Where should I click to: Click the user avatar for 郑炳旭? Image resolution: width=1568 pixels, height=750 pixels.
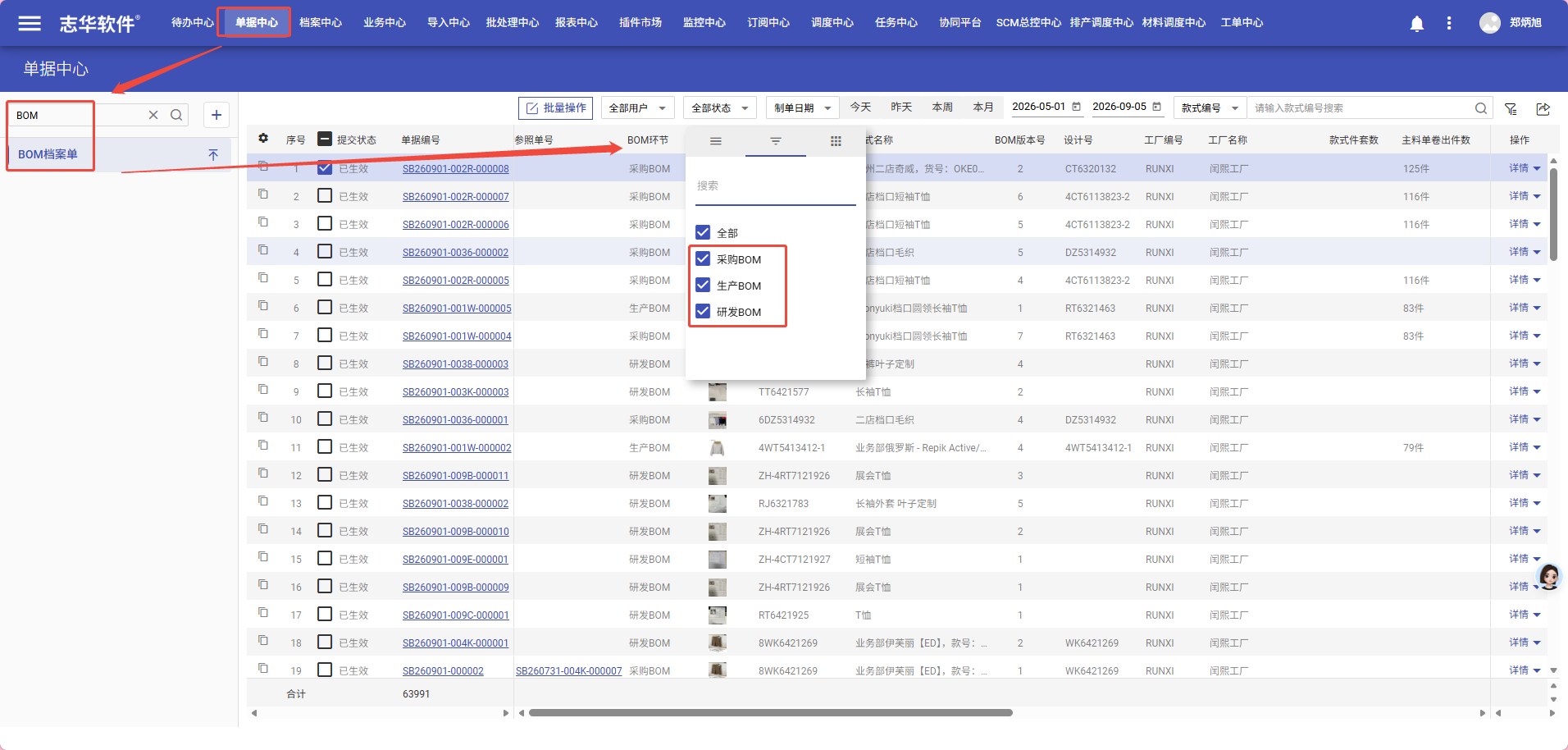[x=1489, y=23]
